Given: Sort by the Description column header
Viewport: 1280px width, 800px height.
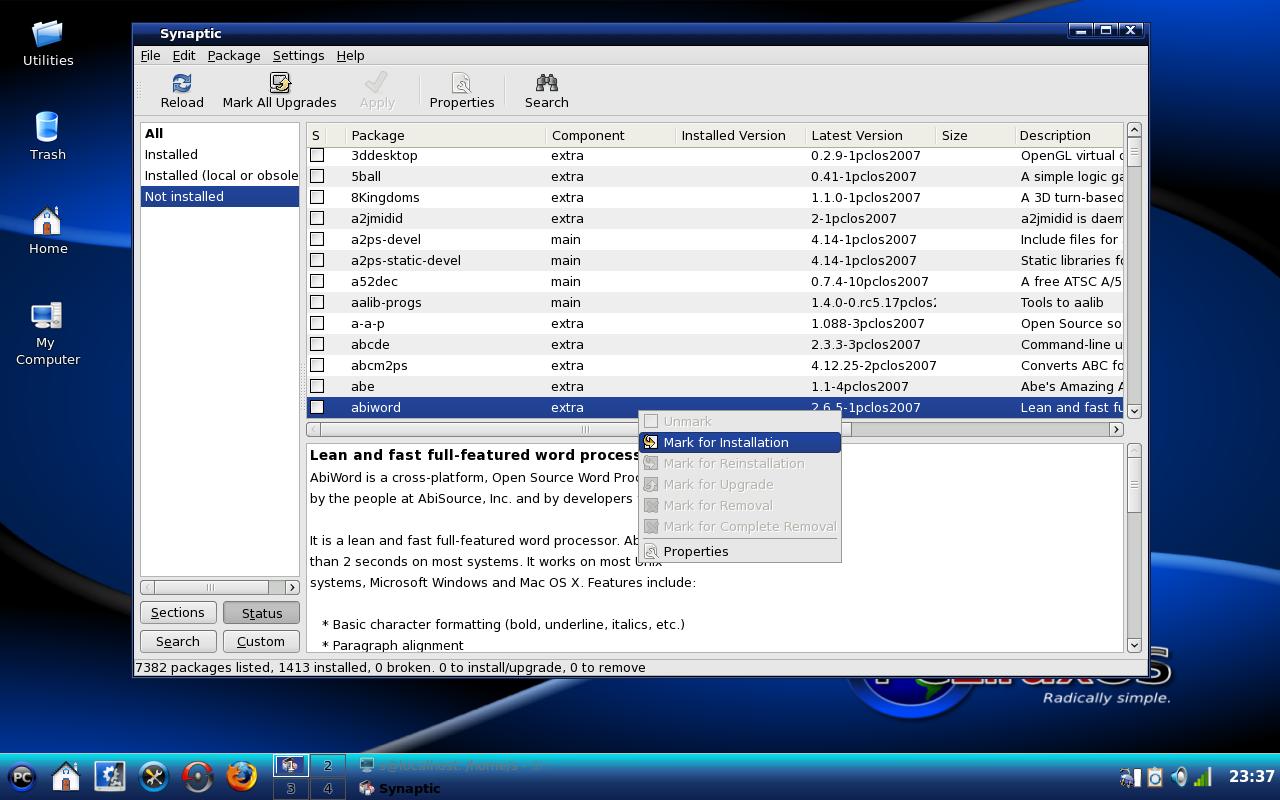Looking at the screenshot, I should click(x=1069, y=135).
